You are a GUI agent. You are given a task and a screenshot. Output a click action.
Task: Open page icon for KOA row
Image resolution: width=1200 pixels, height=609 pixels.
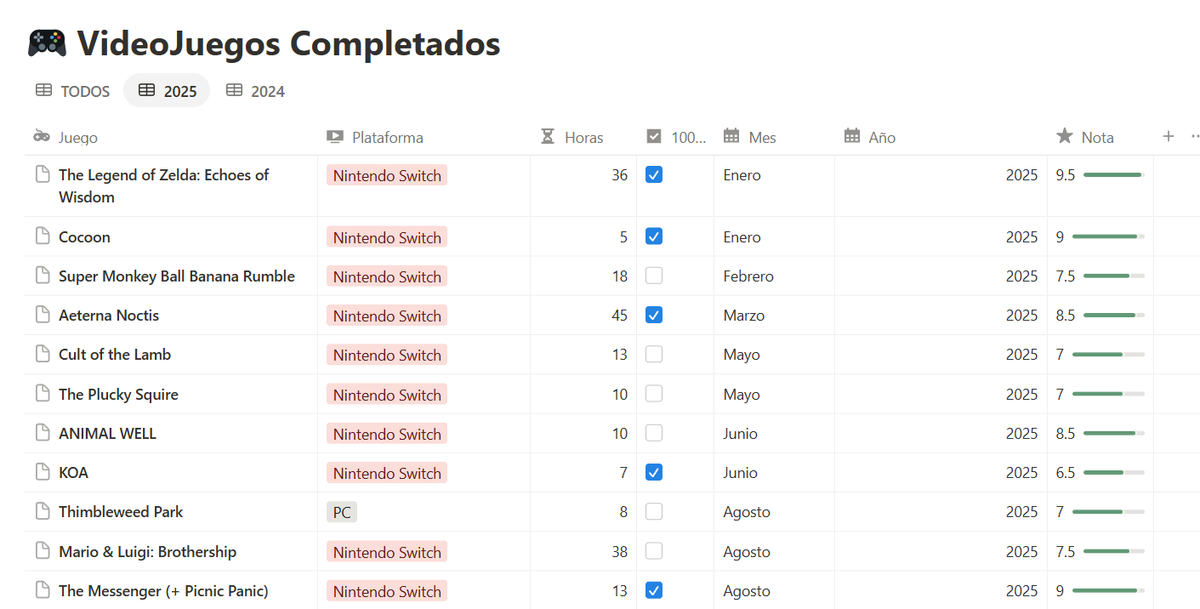(x=42, y=472)
